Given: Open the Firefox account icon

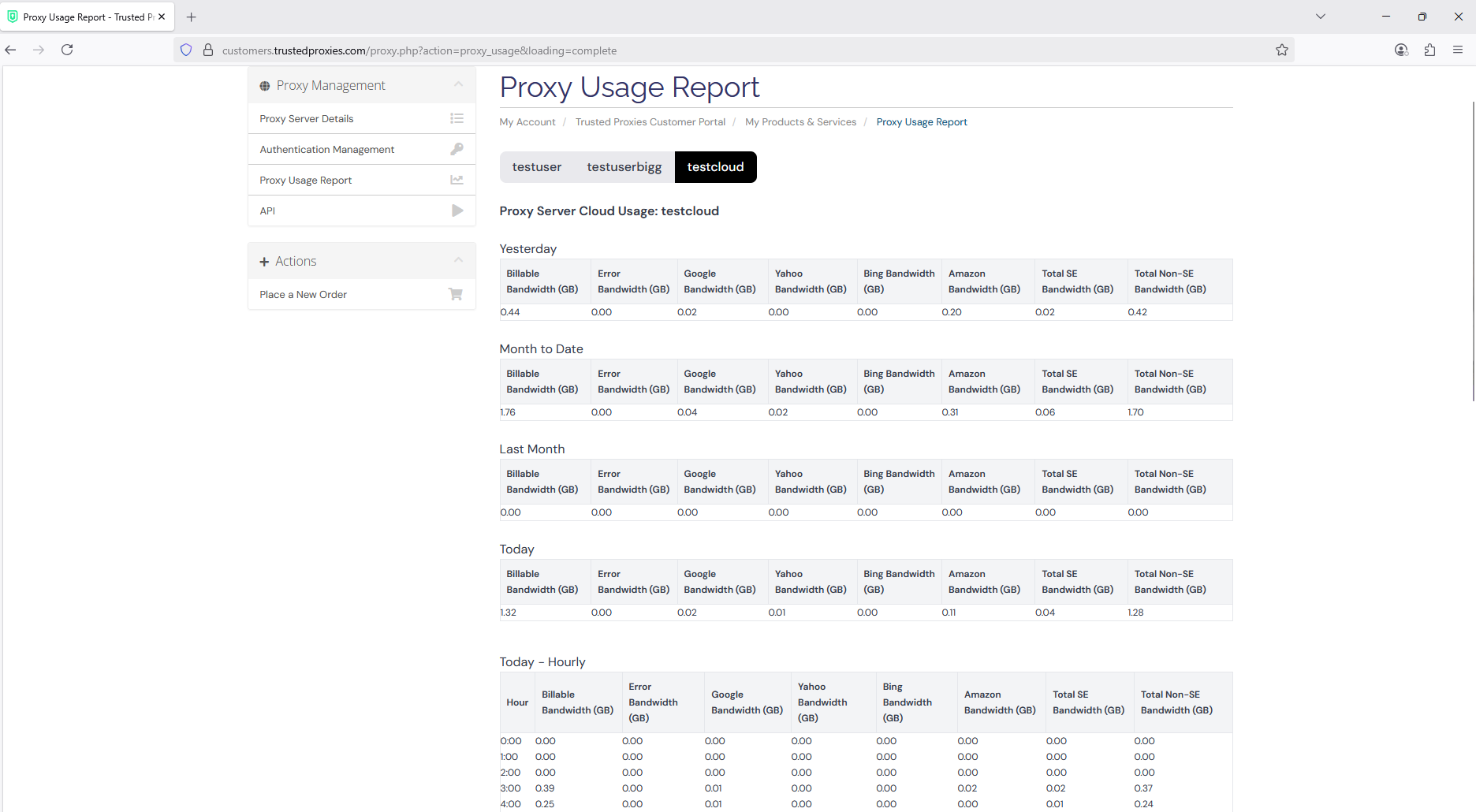Looking at the screenshot, I should pyautogui.click(x=1401, y=50).
